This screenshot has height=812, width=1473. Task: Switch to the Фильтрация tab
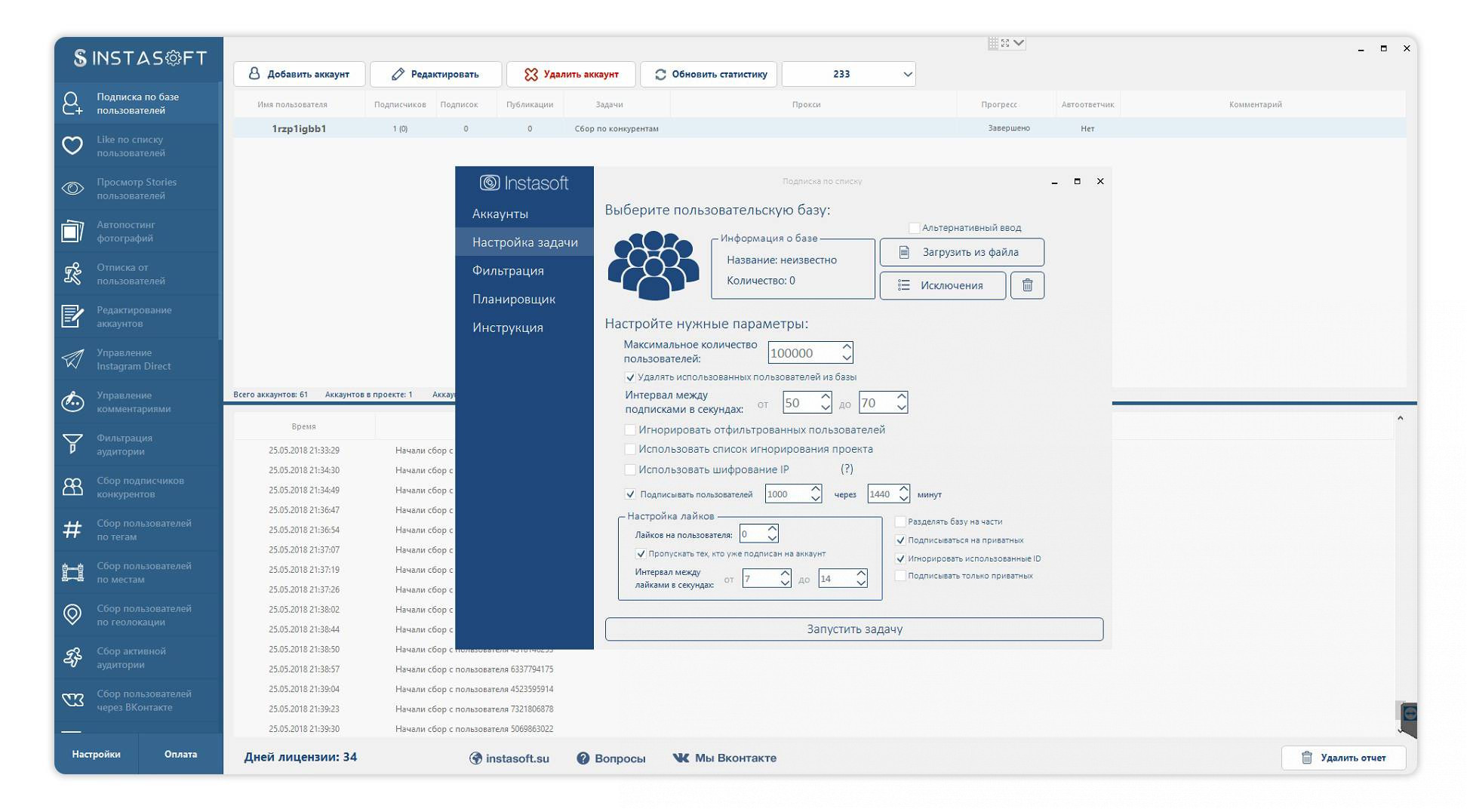click(507, 271)
